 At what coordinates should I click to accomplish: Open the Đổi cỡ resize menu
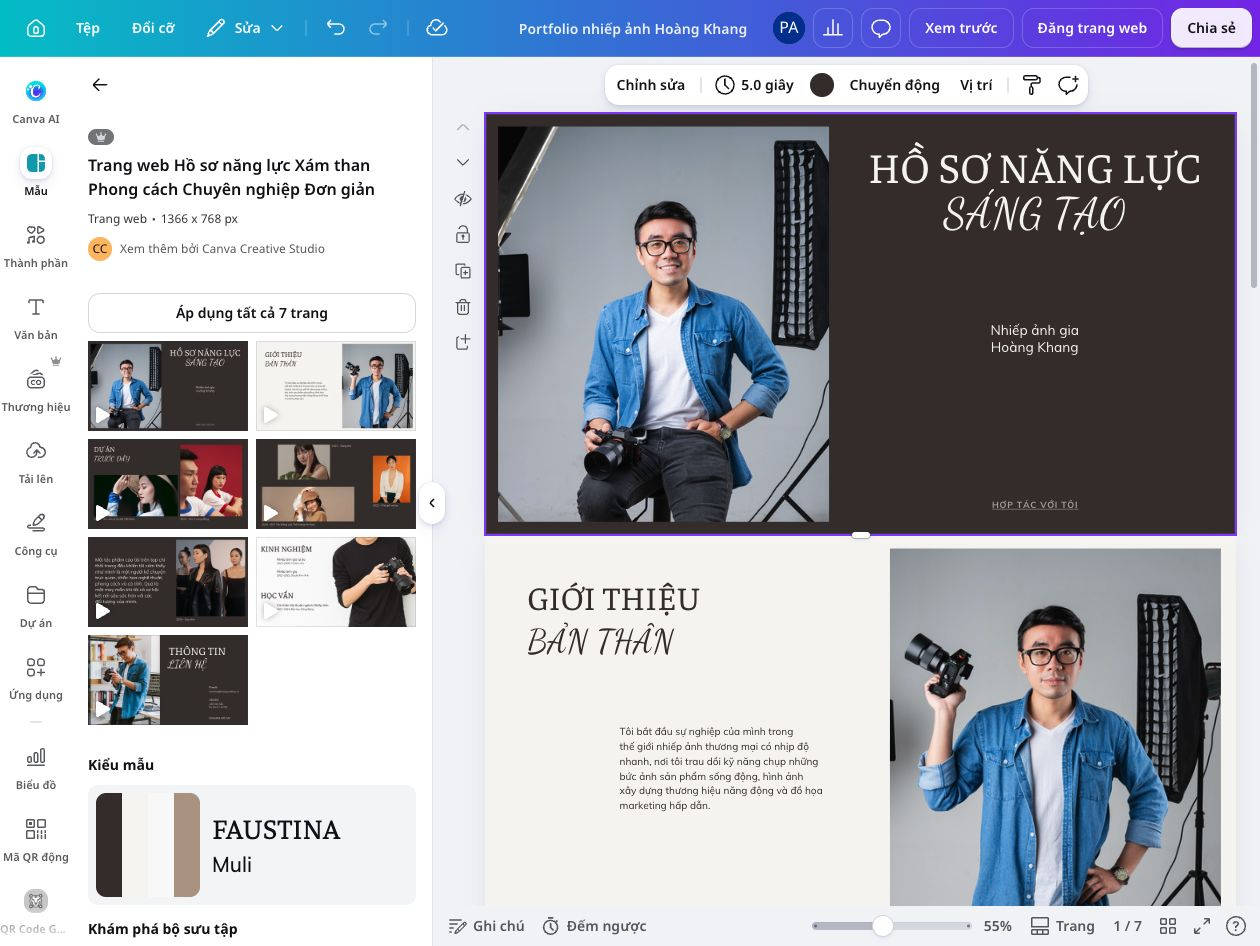tap(153, 28)
